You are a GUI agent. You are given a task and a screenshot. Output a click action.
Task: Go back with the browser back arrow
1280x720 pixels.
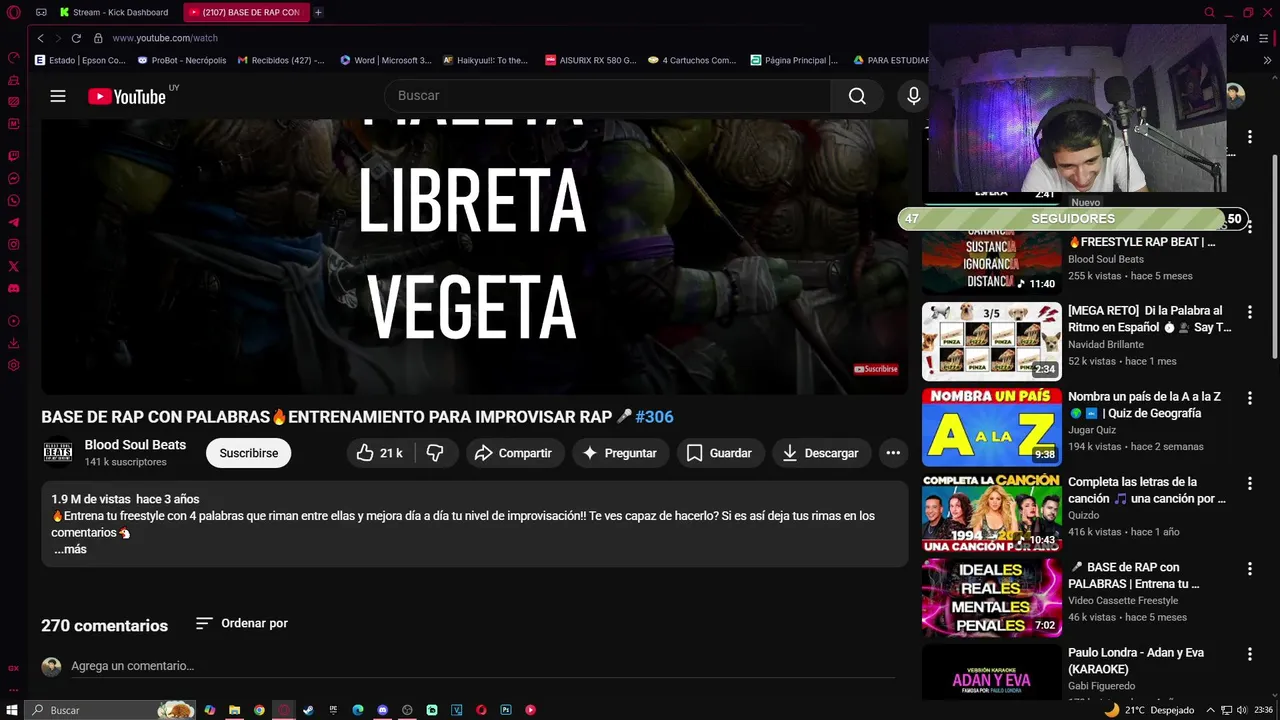pos(40,38)
